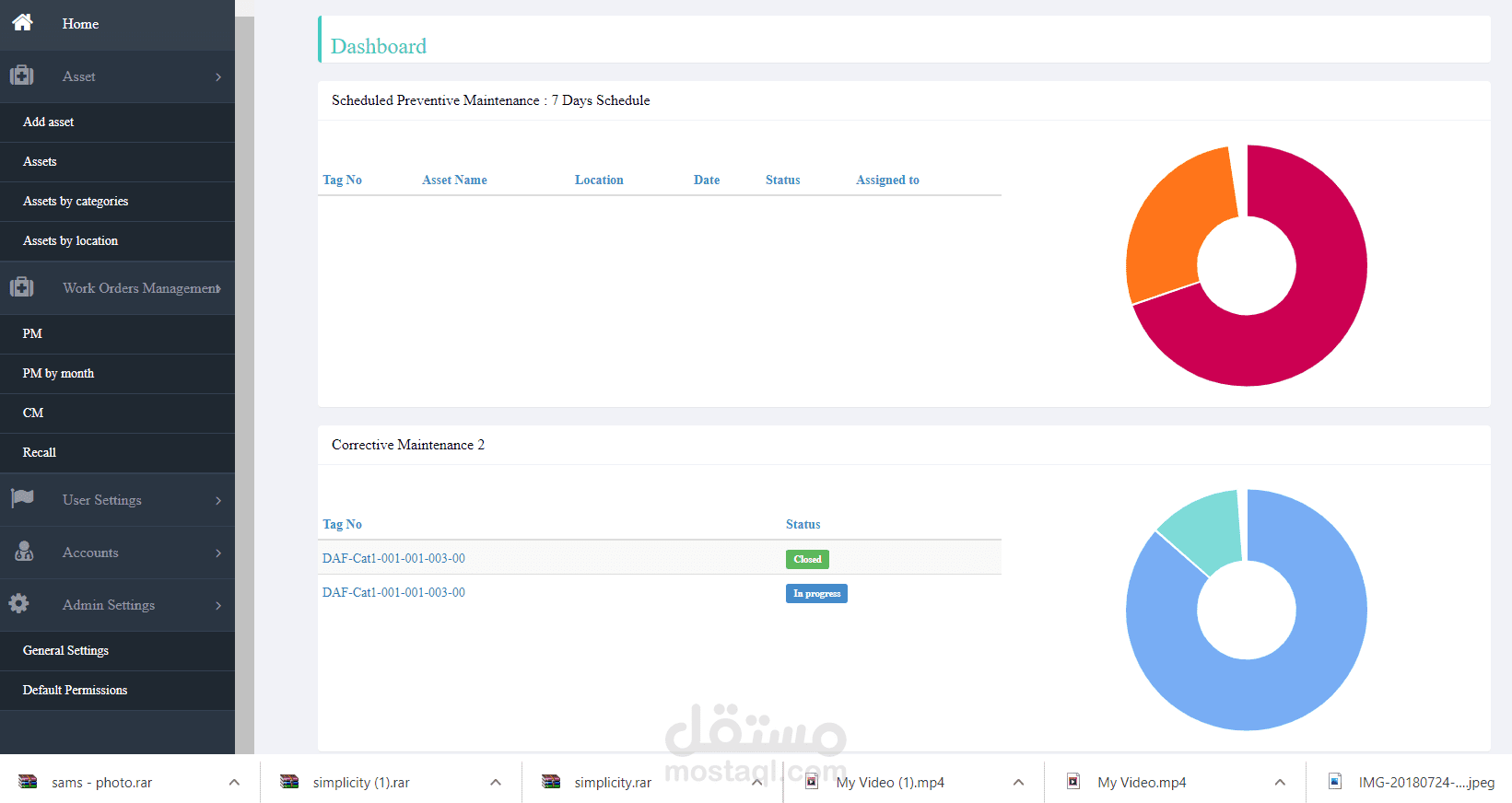Click the My Video.mp4 file icon
Screen dimensions: 1512x803
[x=1073, y=782]
